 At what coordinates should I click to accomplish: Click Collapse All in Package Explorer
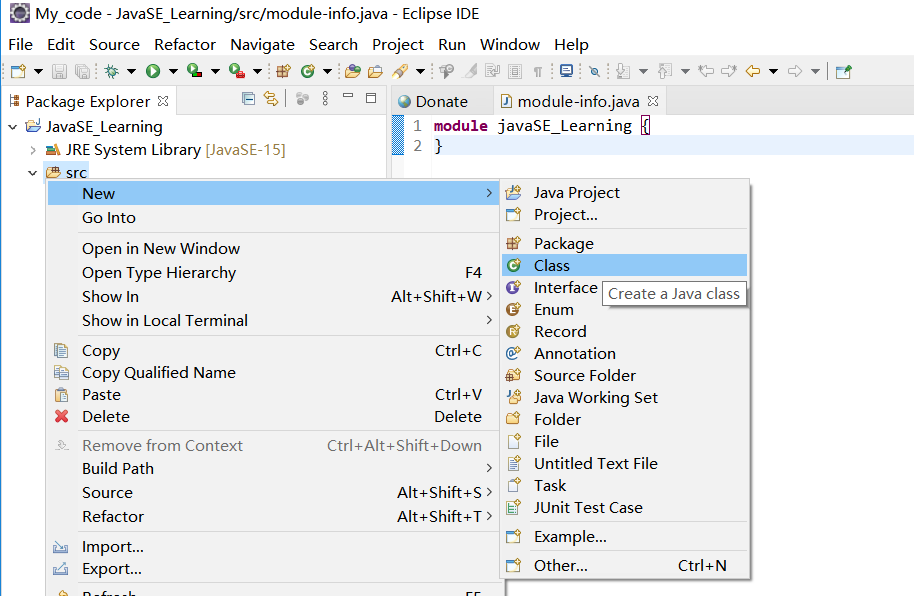[x=248, y=98]
